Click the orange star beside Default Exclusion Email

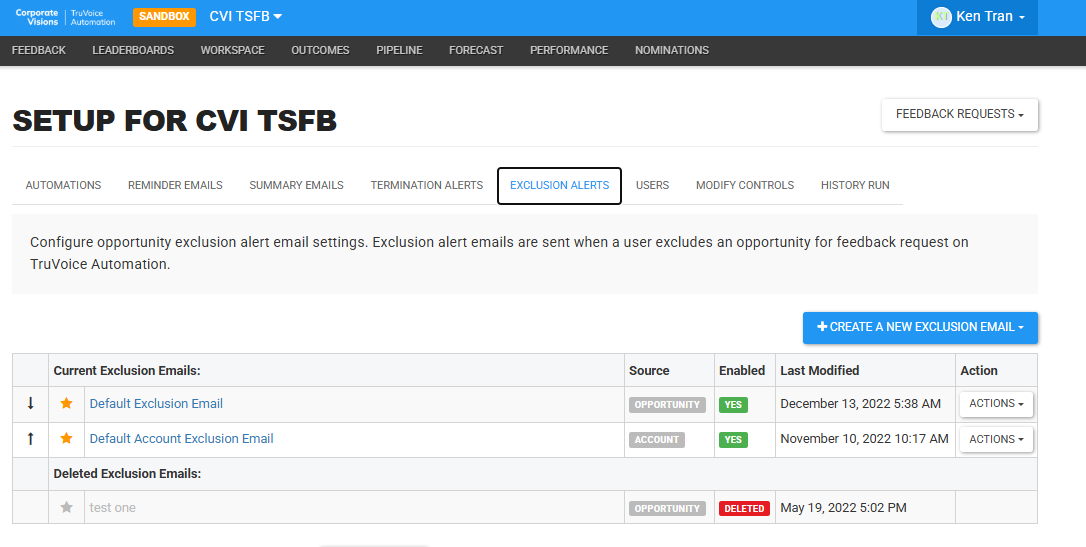[66, 404]
